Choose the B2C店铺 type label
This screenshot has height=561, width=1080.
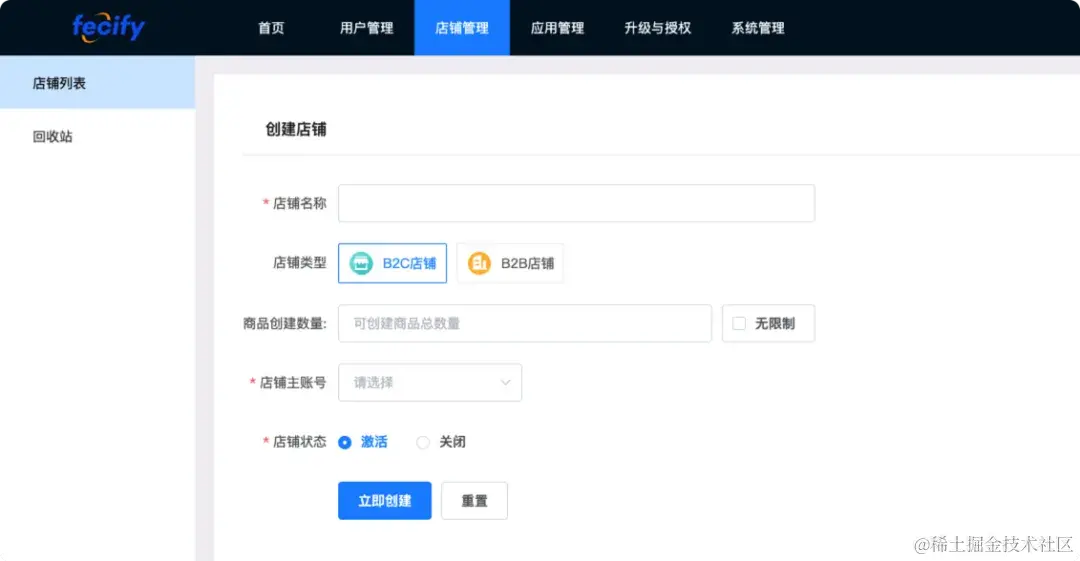point(409,263)
